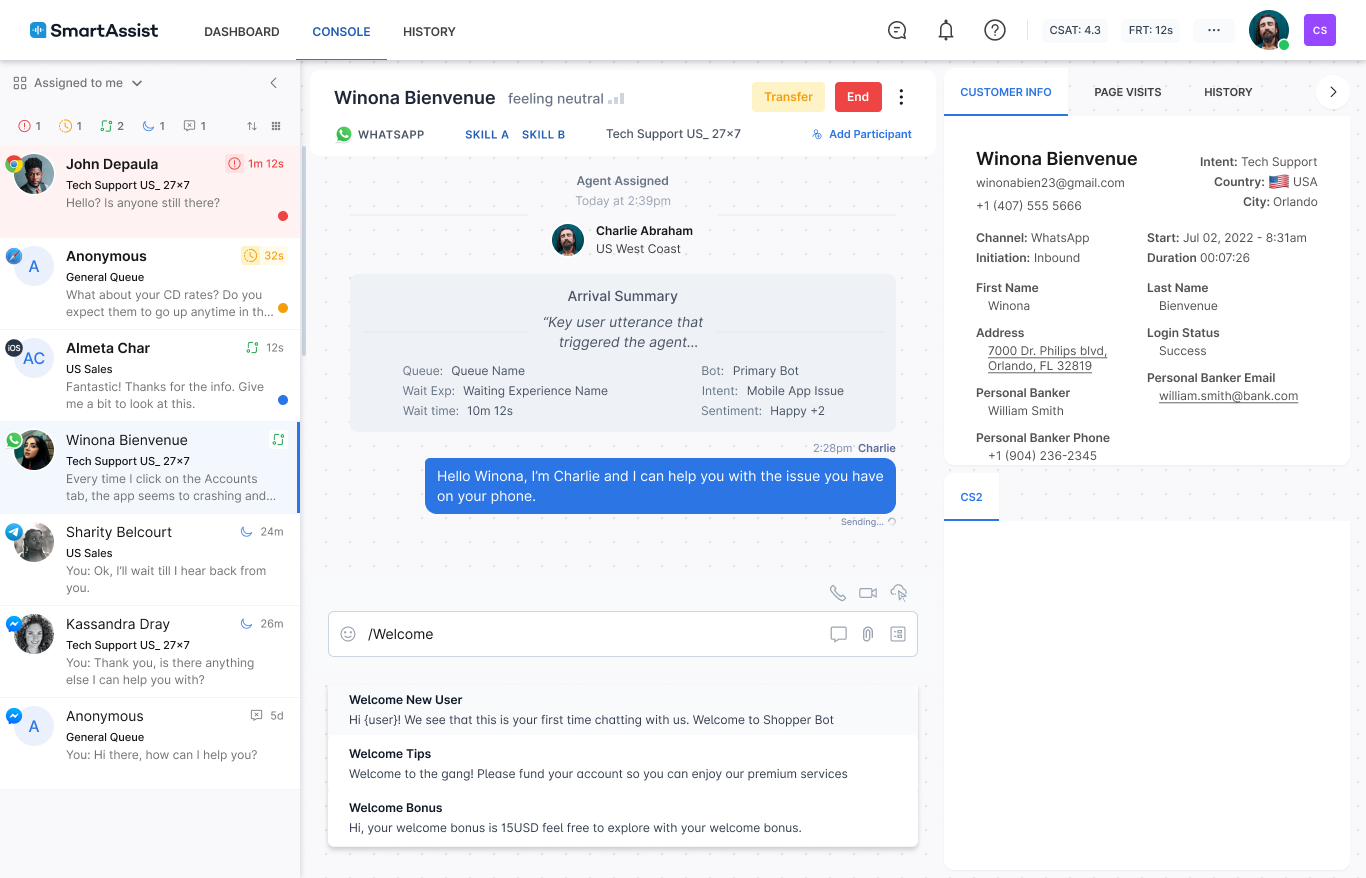Open the 7000 Dr. Philips blvd address link
The height and width of the screenshot is (878, 1366).
click(1047, 358)
